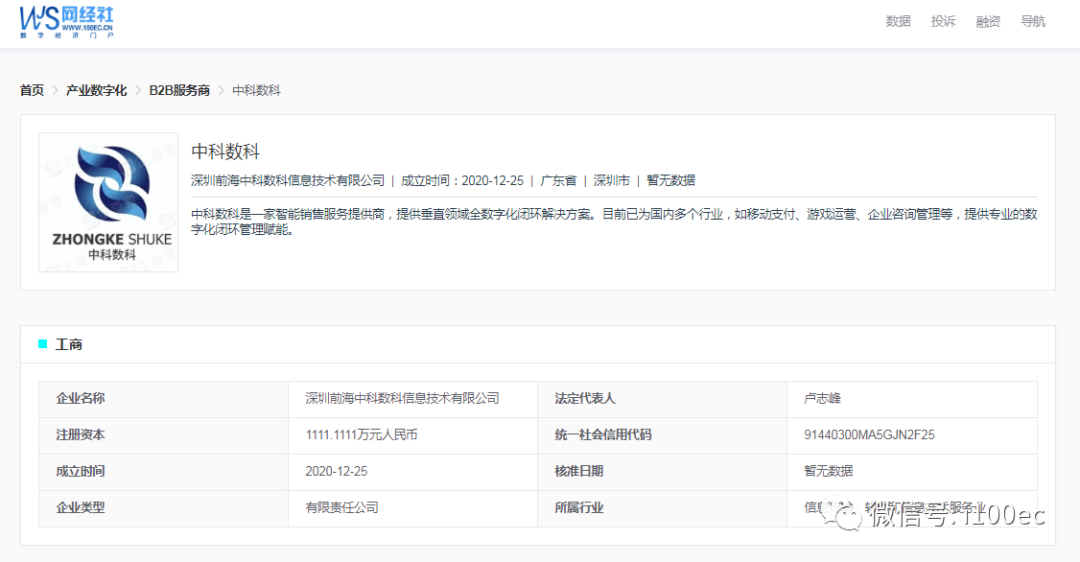The height and width of the screenshot is (562, 1080).
Task: Select 深圳前海中科数科信息技术有限公司 table cell value
Action: point(413,399)
